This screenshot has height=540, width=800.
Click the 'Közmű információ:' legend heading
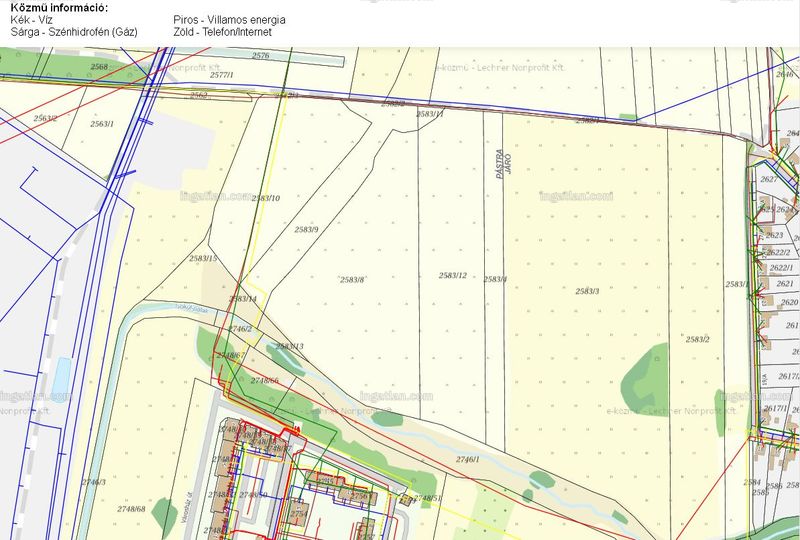(59, 8)
